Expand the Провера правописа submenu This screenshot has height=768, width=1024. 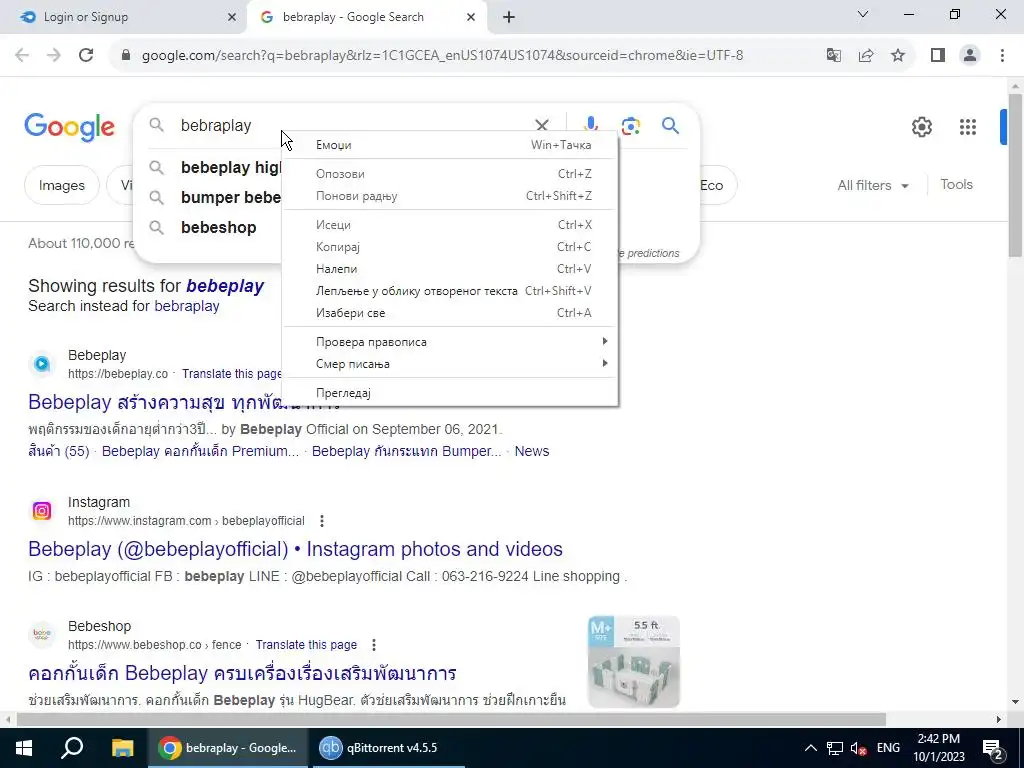coord(450,342)
